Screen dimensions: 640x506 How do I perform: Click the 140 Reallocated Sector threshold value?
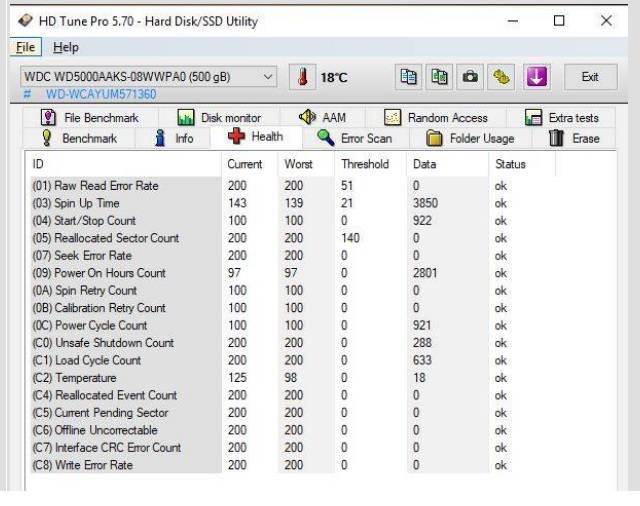[350, 238]
